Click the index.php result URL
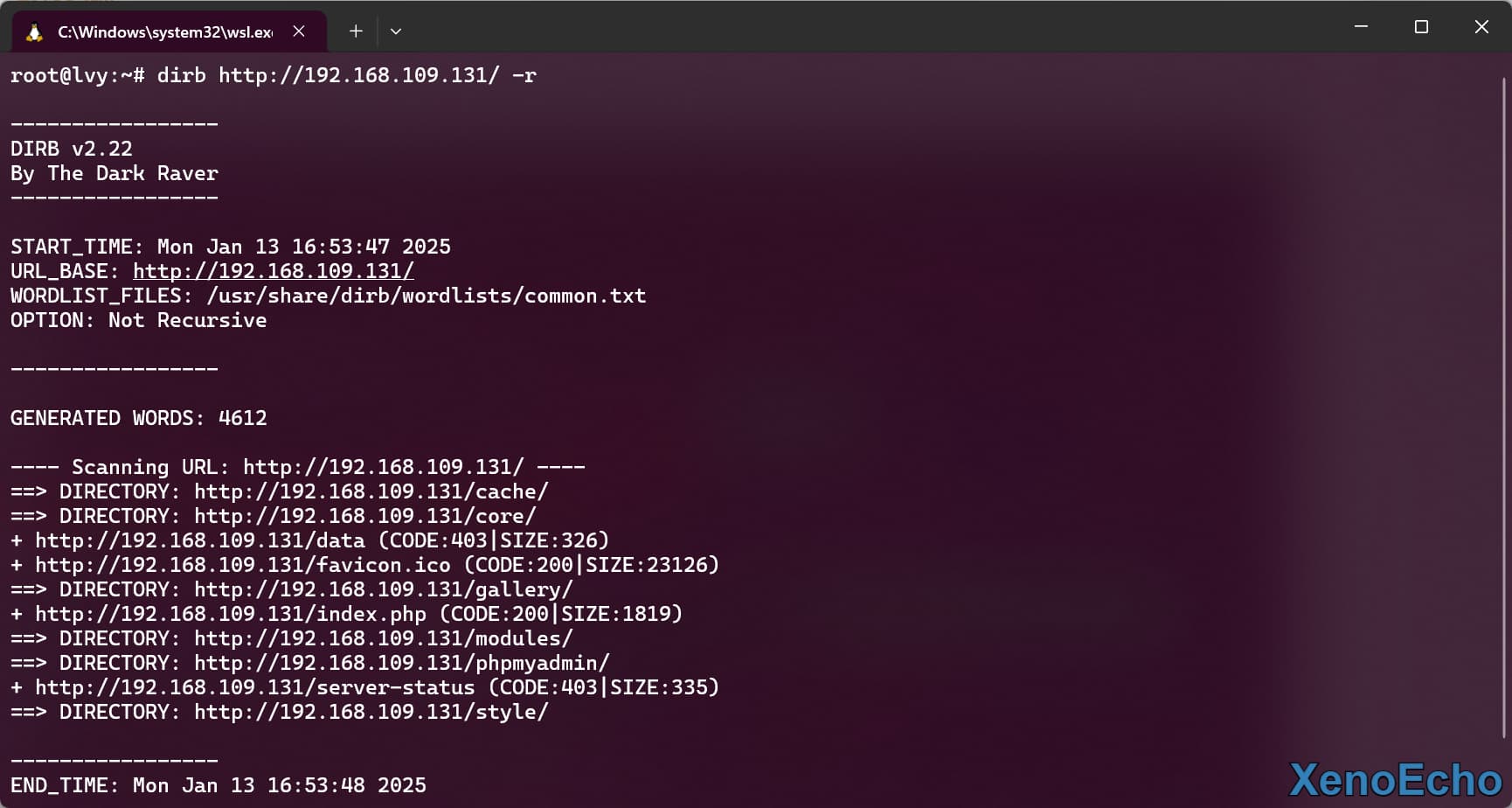 click(x=231, y=614)
